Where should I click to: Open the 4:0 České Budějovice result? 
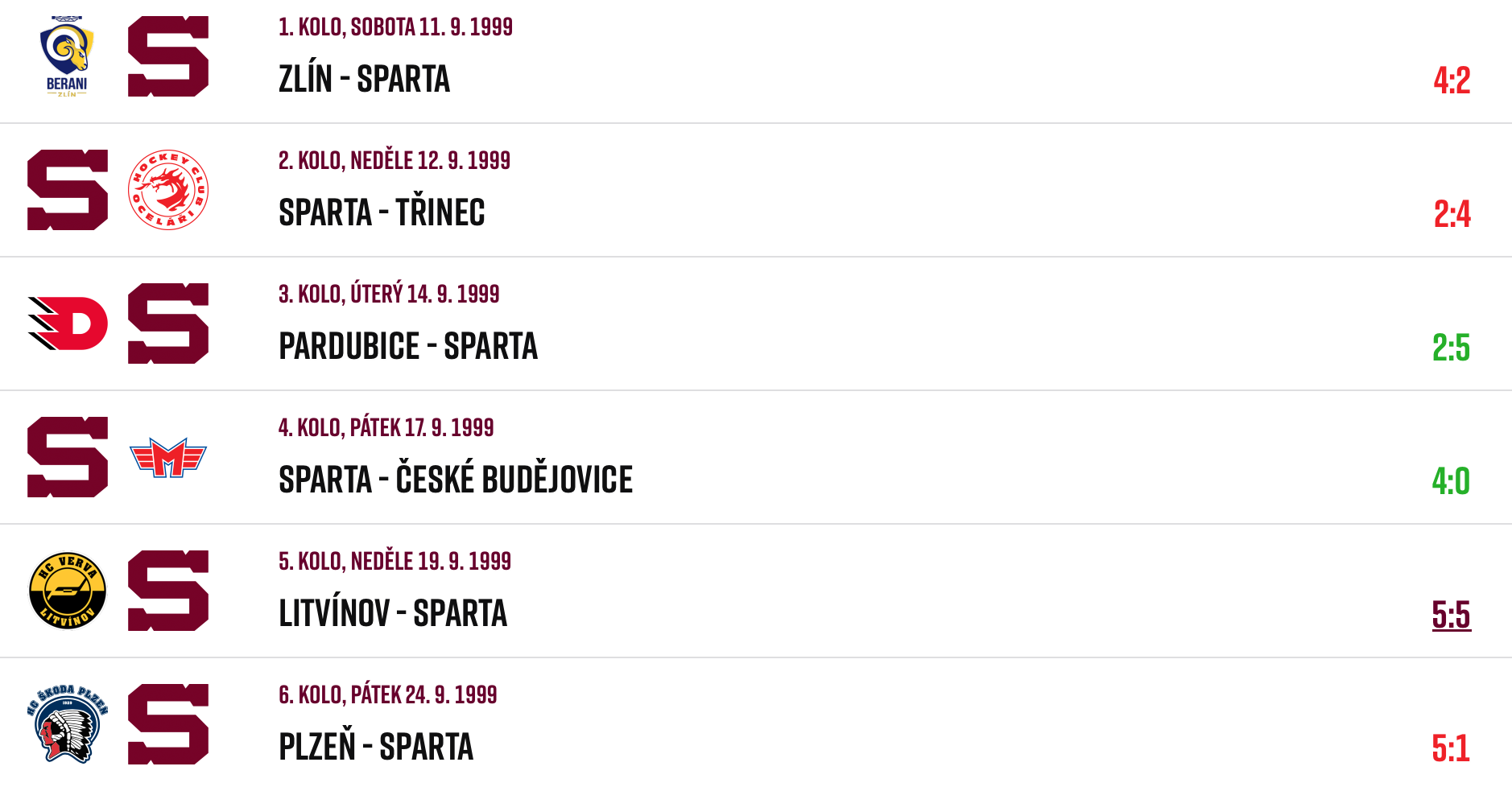click(x=1451, y=481)
